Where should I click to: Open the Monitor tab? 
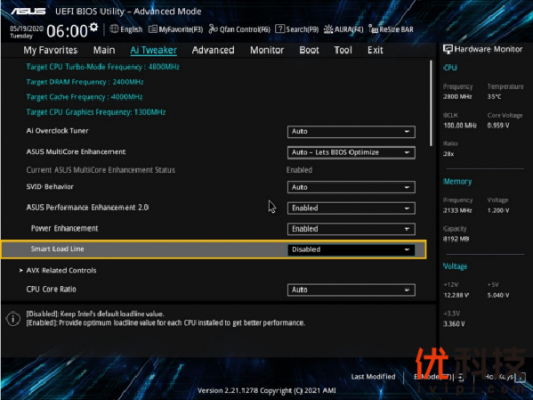point(267,50)
